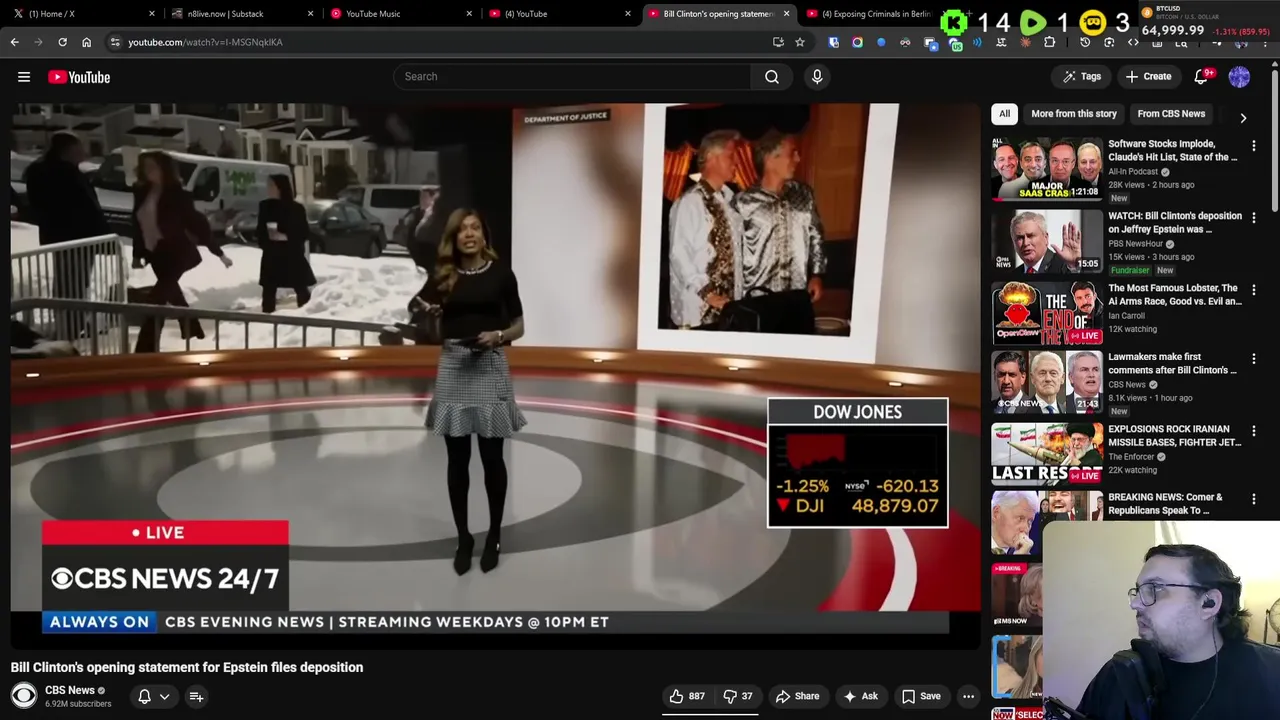The height and width of the screenshot is (720, 1280).
Task: Switch to the YouTube Music tab
Action: (x=400, y=14)
